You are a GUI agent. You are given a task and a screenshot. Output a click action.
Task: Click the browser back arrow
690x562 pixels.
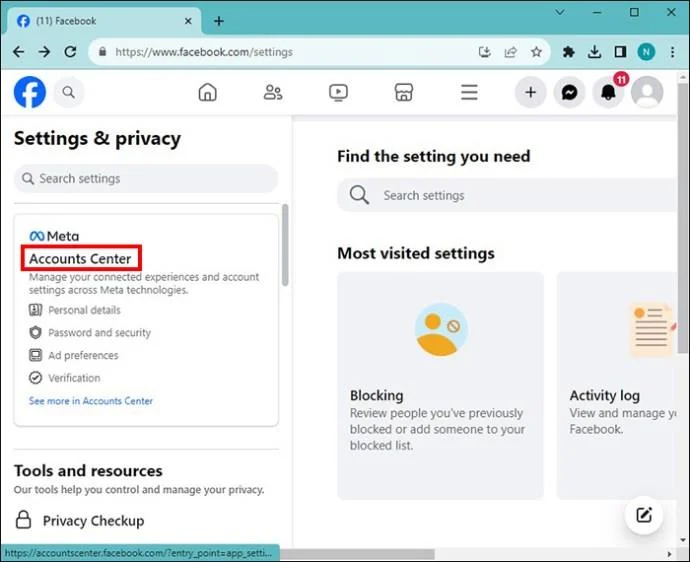click(x=18, y=52)
